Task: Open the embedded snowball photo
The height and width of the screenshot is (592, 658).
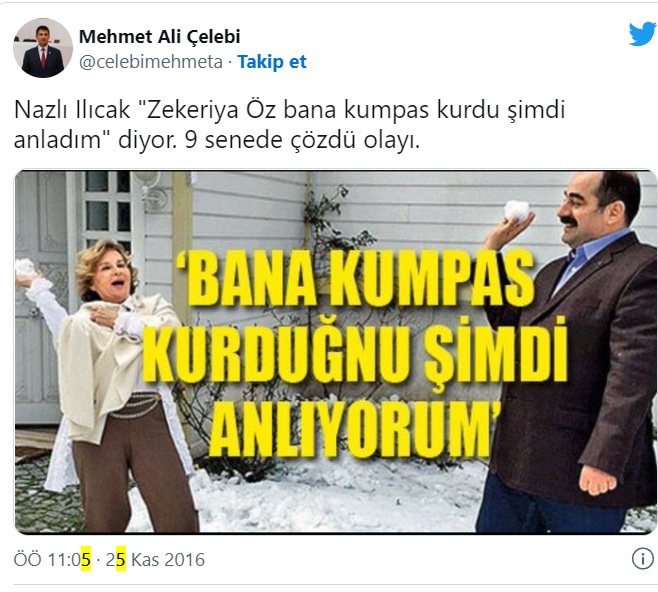Action: click(x=335, y=352)
